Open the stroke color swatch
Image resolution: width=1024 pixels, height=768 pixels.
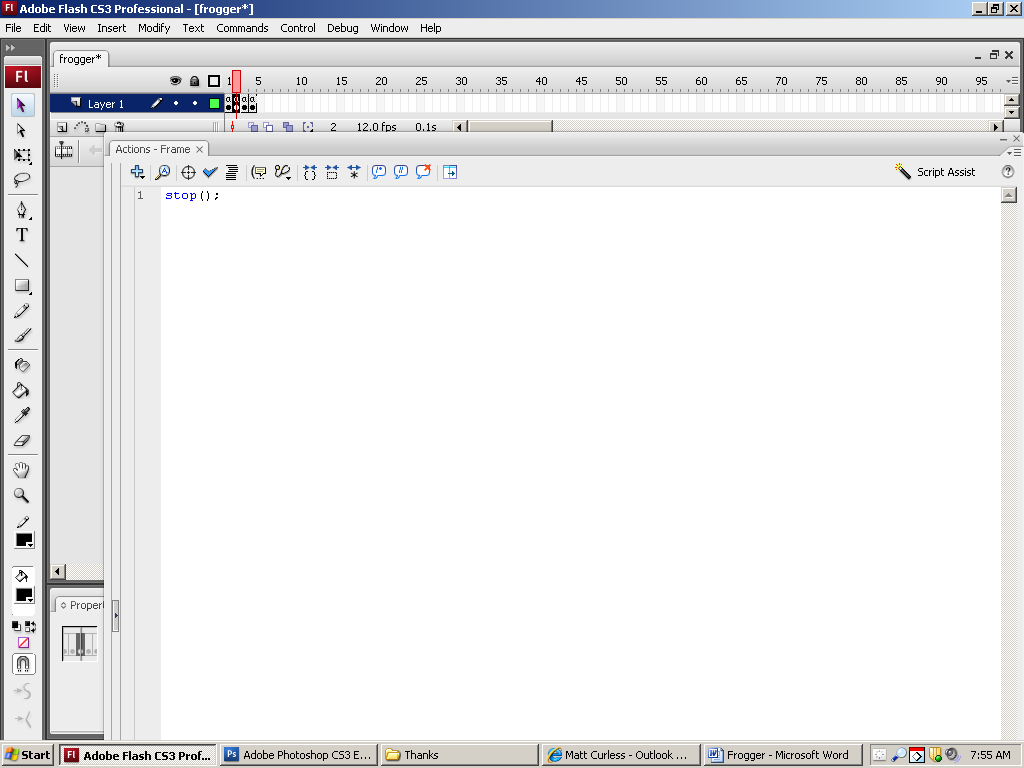24,540
